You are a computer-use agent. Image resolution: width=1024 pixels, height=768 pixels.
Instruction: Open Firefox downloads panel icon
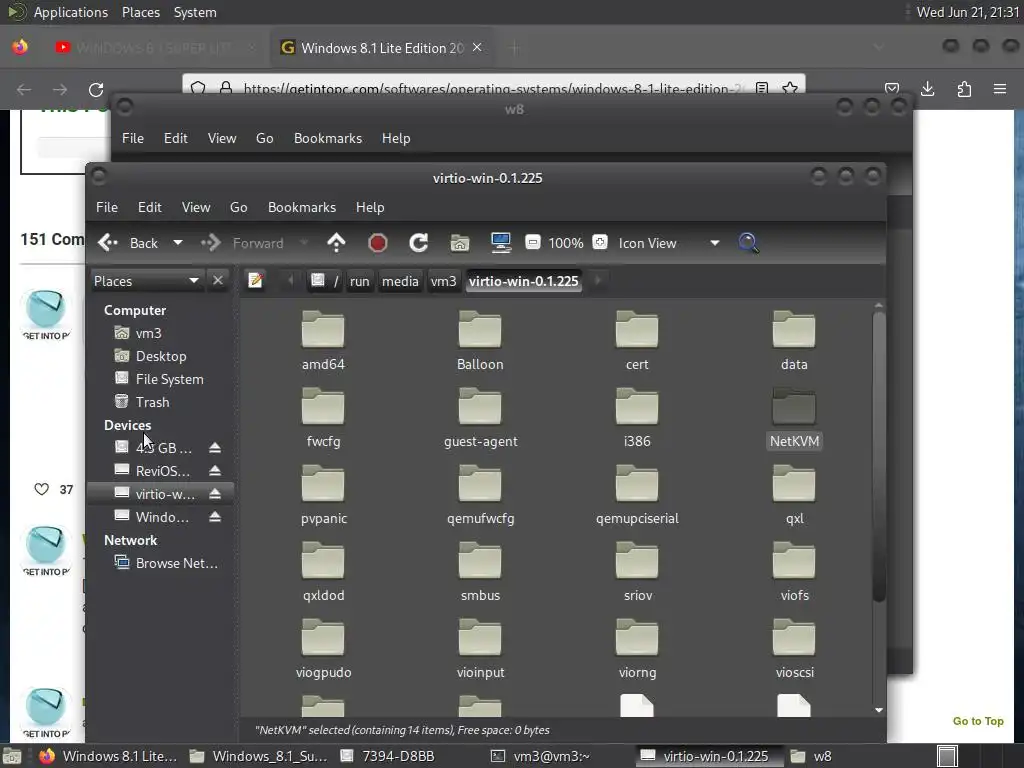[927, 89]
